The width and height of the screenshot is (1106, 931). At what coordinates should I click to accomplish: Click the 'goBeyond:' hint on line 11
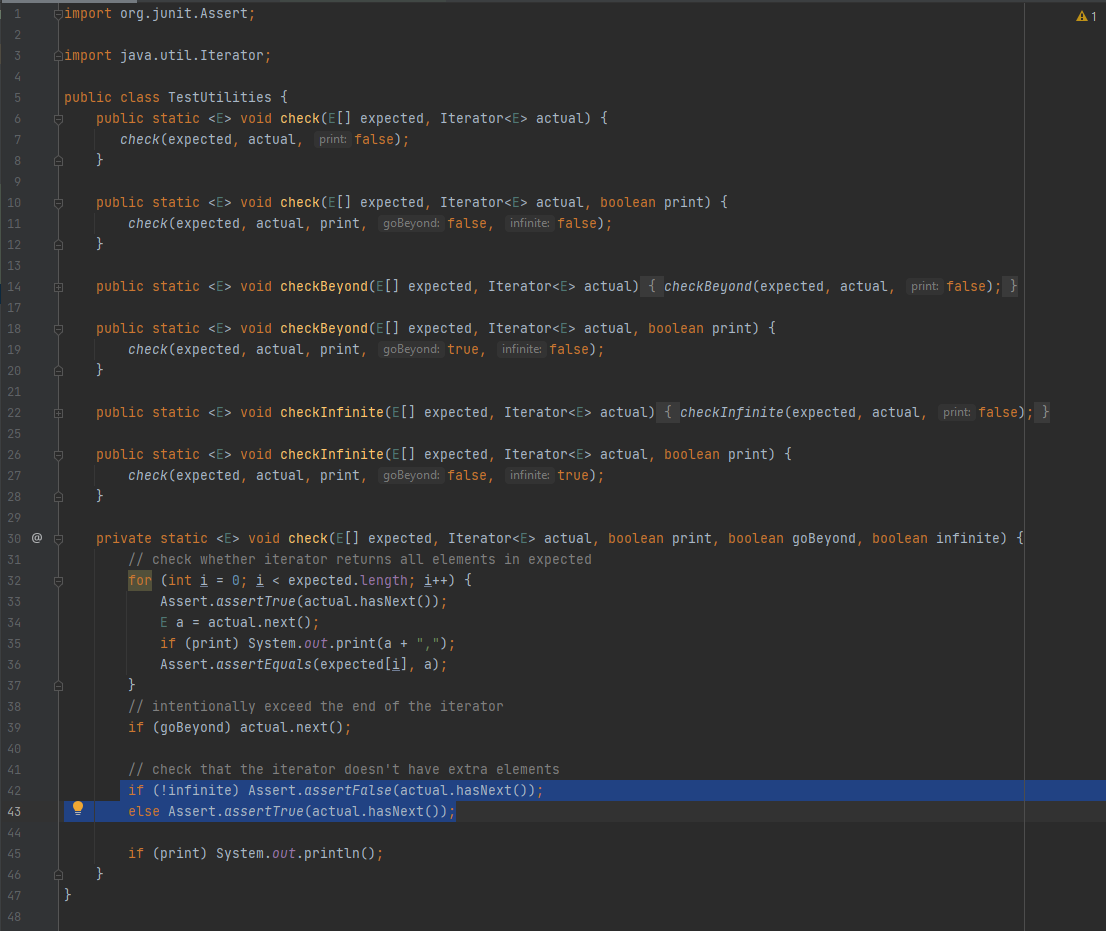[x=411, y=224]
